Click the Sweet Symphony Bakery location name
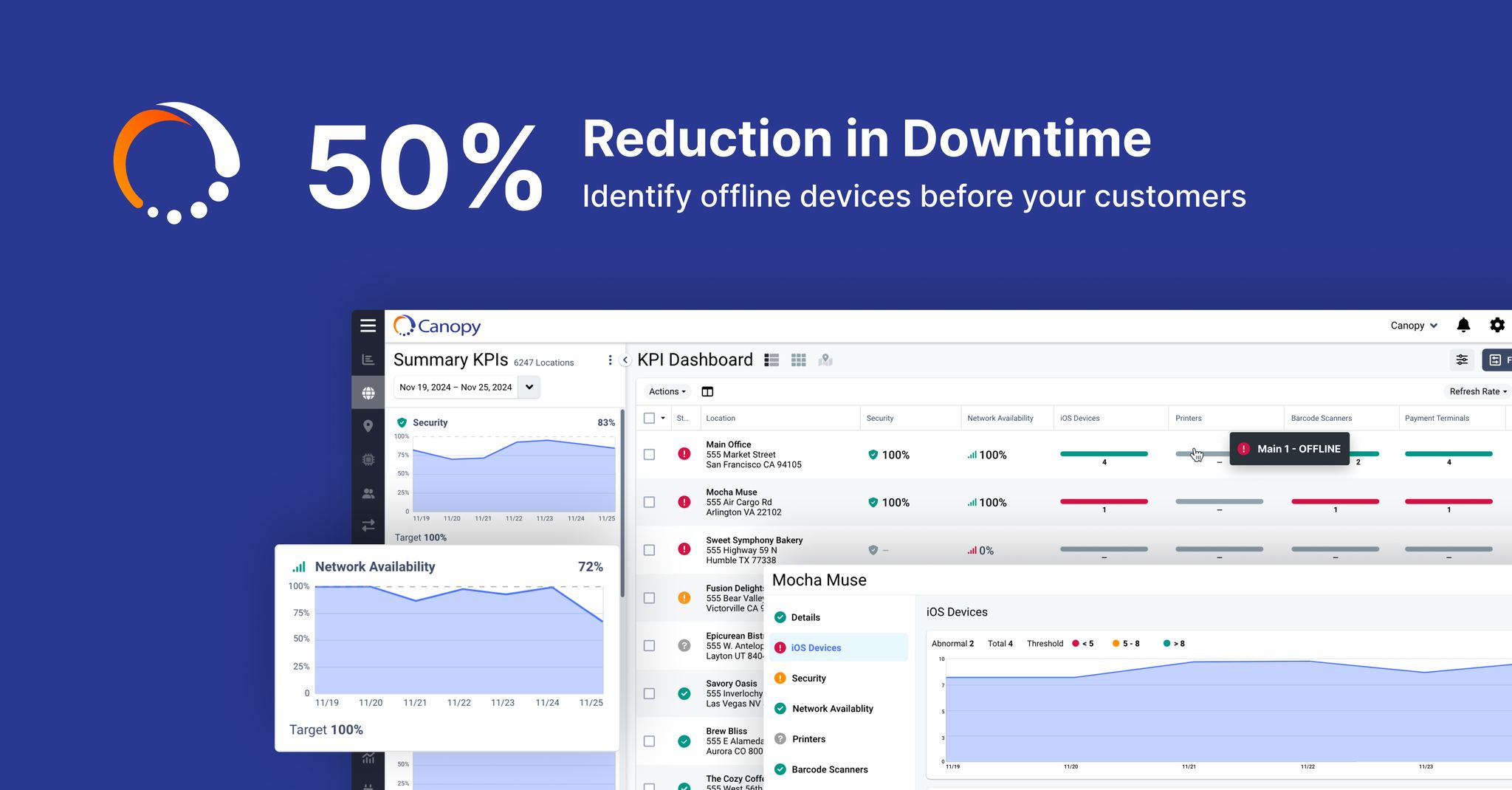 [754, 540]
